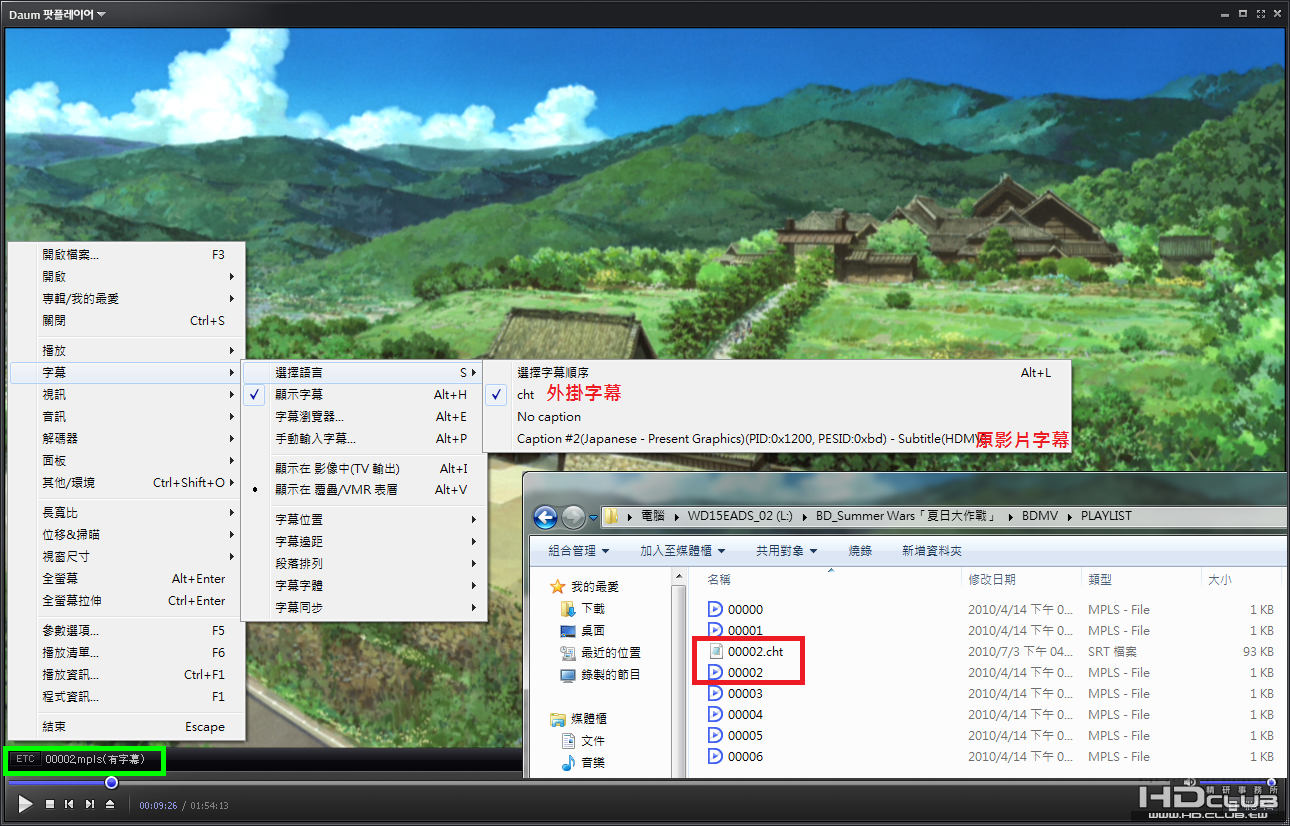Click the play icon of file 00006
This screenshot has width=1290, height=826.
pyautogui.click(x=715, y=756)
